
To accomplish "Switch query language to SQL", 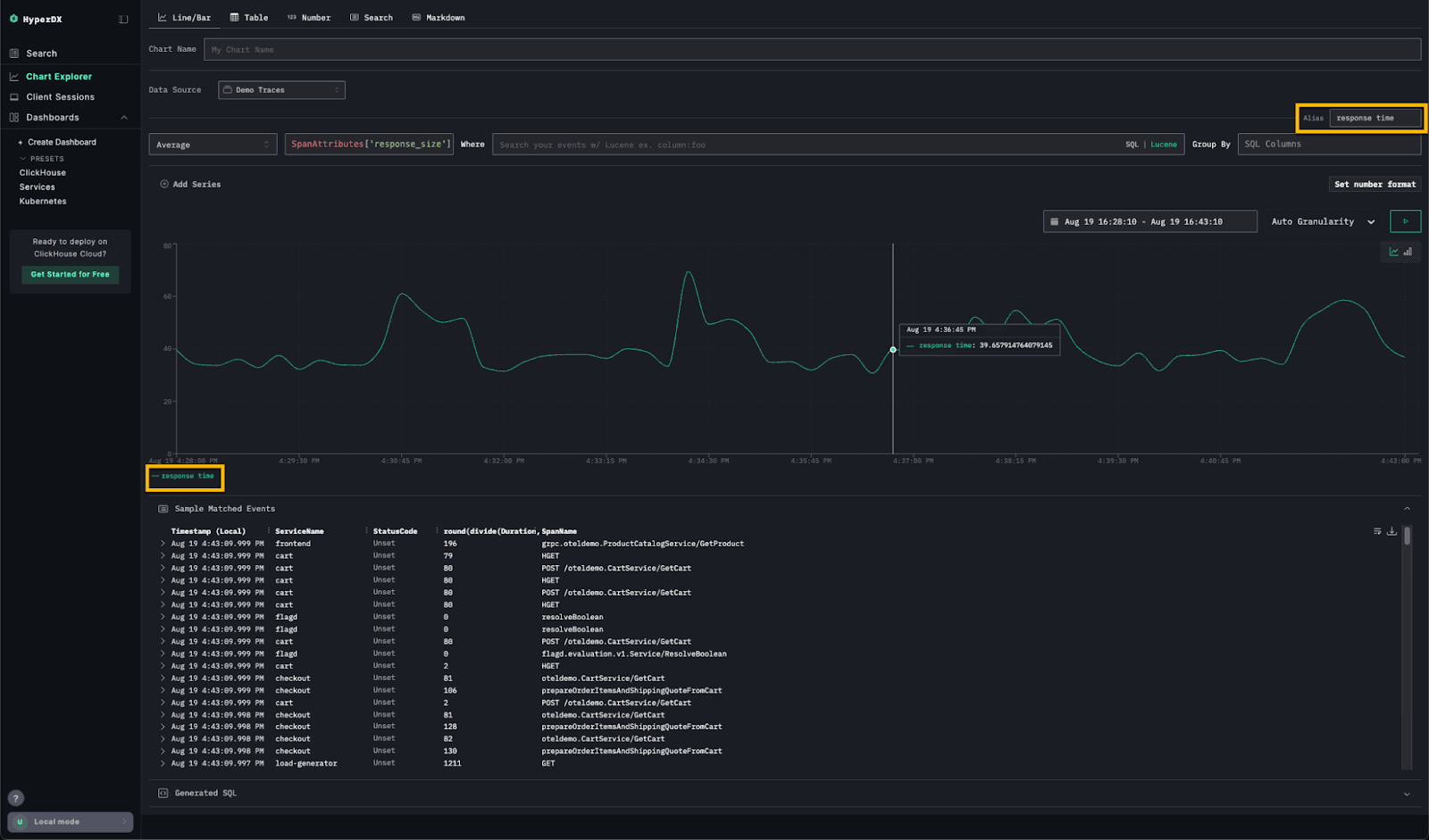I will coord(1132,145).
